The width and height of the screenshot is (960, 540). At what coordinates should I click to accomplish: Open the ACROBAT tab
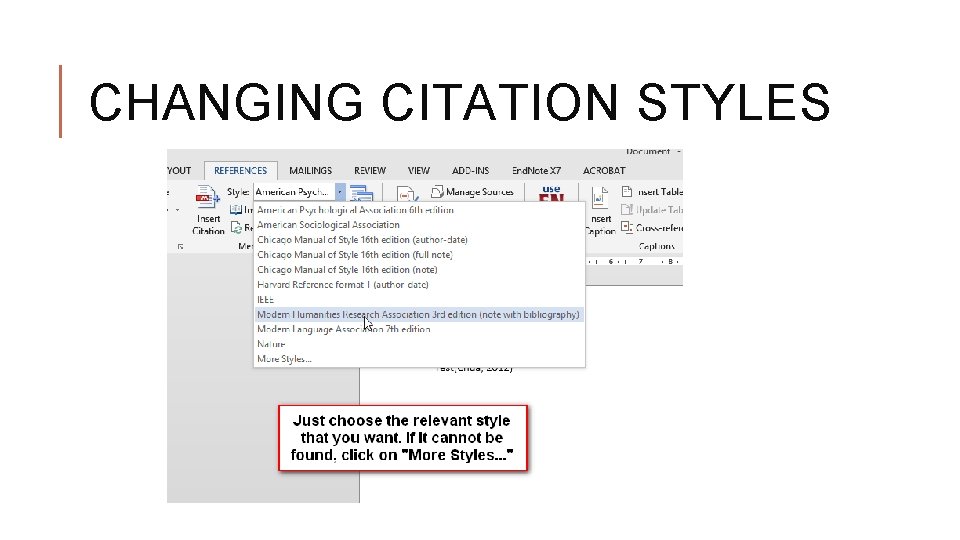pos(604,171)
